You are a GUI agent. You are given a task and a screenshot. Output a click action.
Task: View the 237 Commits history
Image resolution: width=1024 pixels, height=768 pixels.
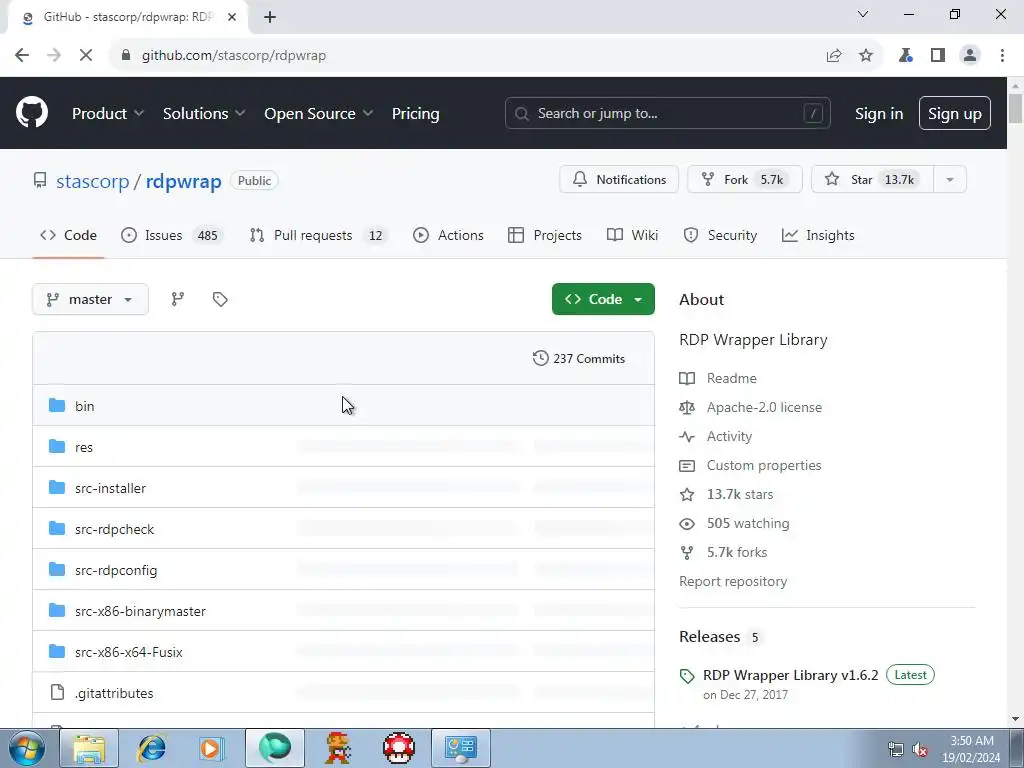579,359
